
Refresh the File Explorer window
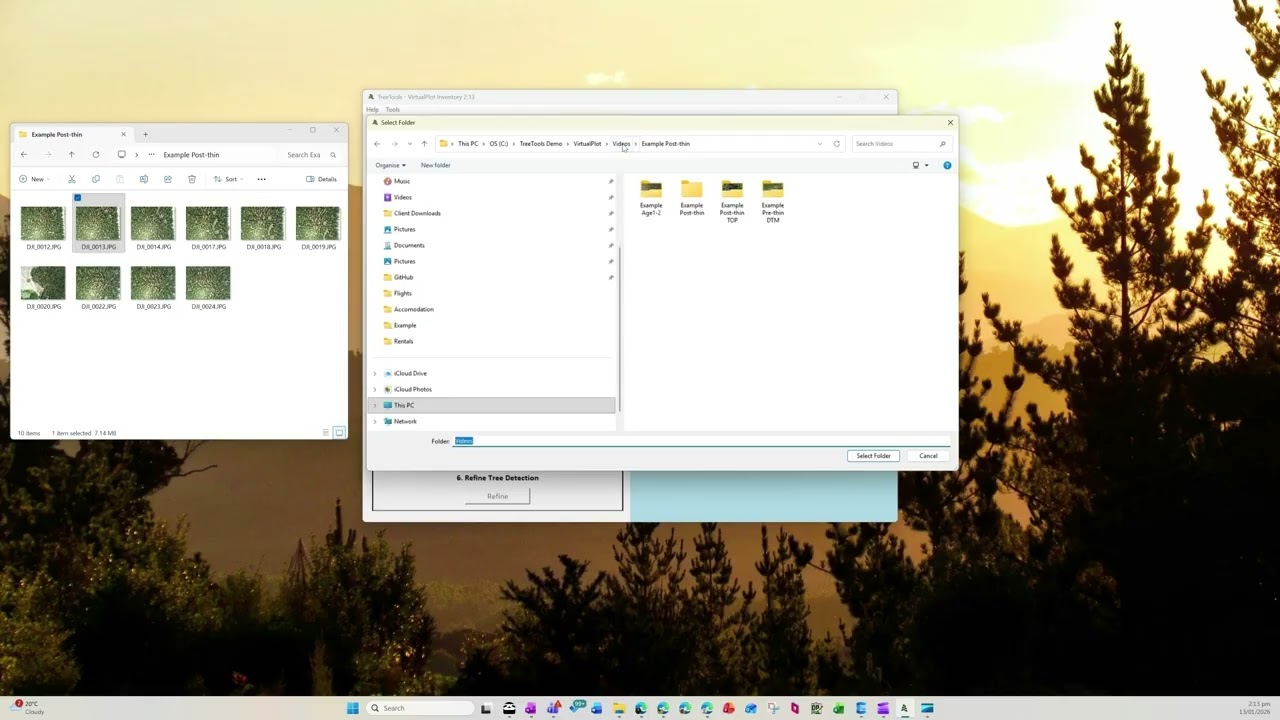pyautogui.click(x=96, y=155)
